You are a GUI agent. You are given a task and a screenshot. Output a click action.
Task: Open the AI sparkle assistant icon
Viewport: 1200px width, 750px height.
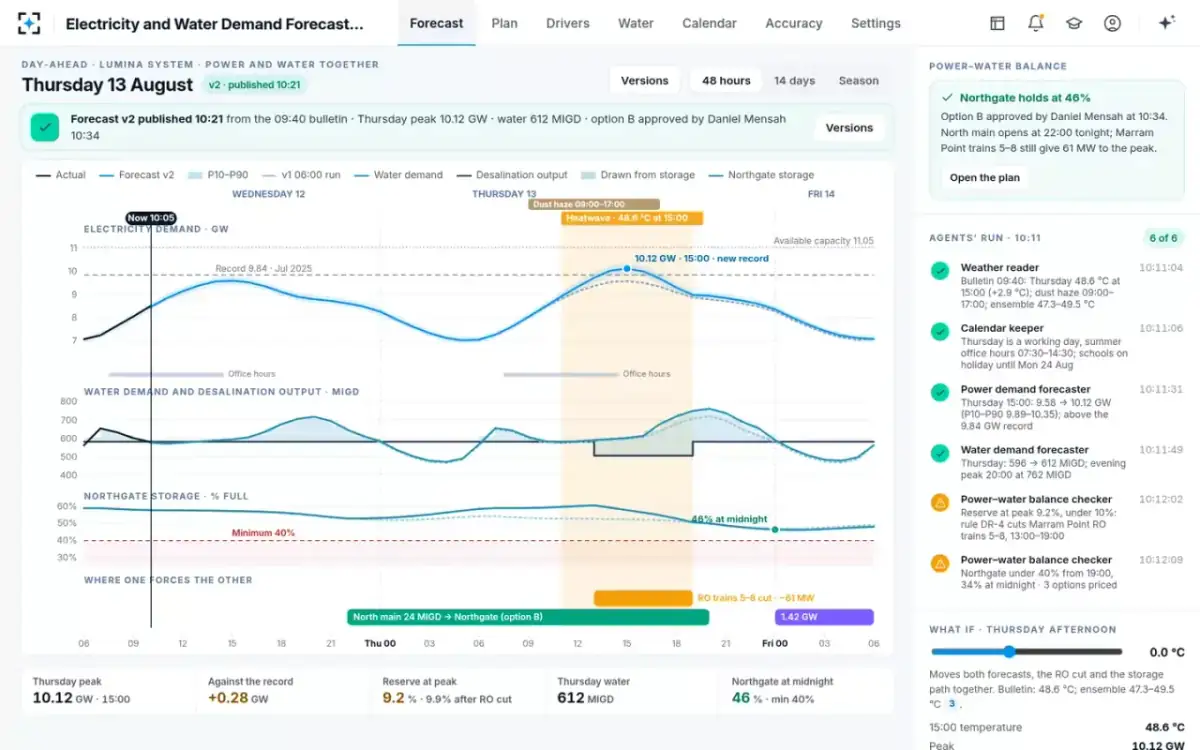pyautogui.click(x=1166, y=23)
